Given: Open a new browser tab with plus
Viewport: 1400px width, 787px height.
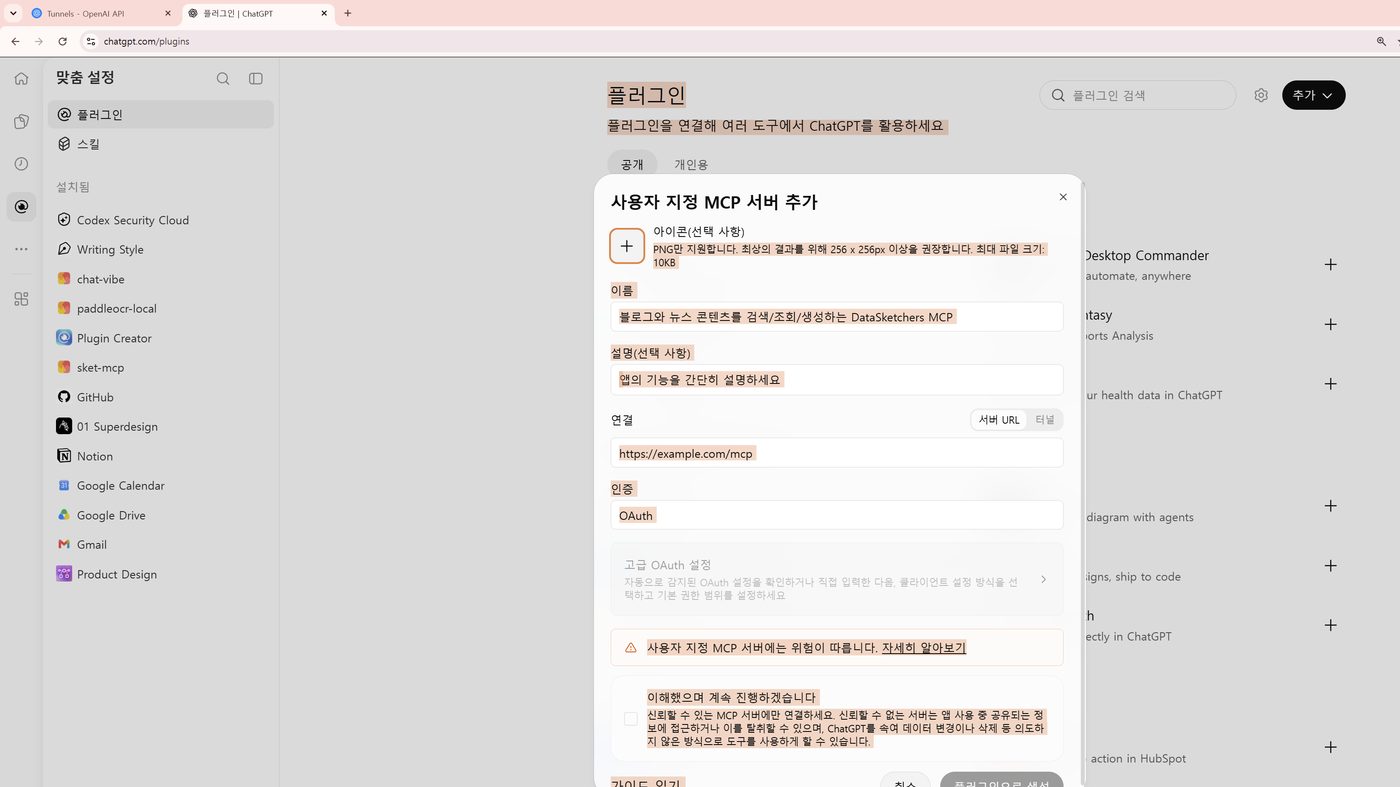Looking at the screenshot, I should (347, 14).
